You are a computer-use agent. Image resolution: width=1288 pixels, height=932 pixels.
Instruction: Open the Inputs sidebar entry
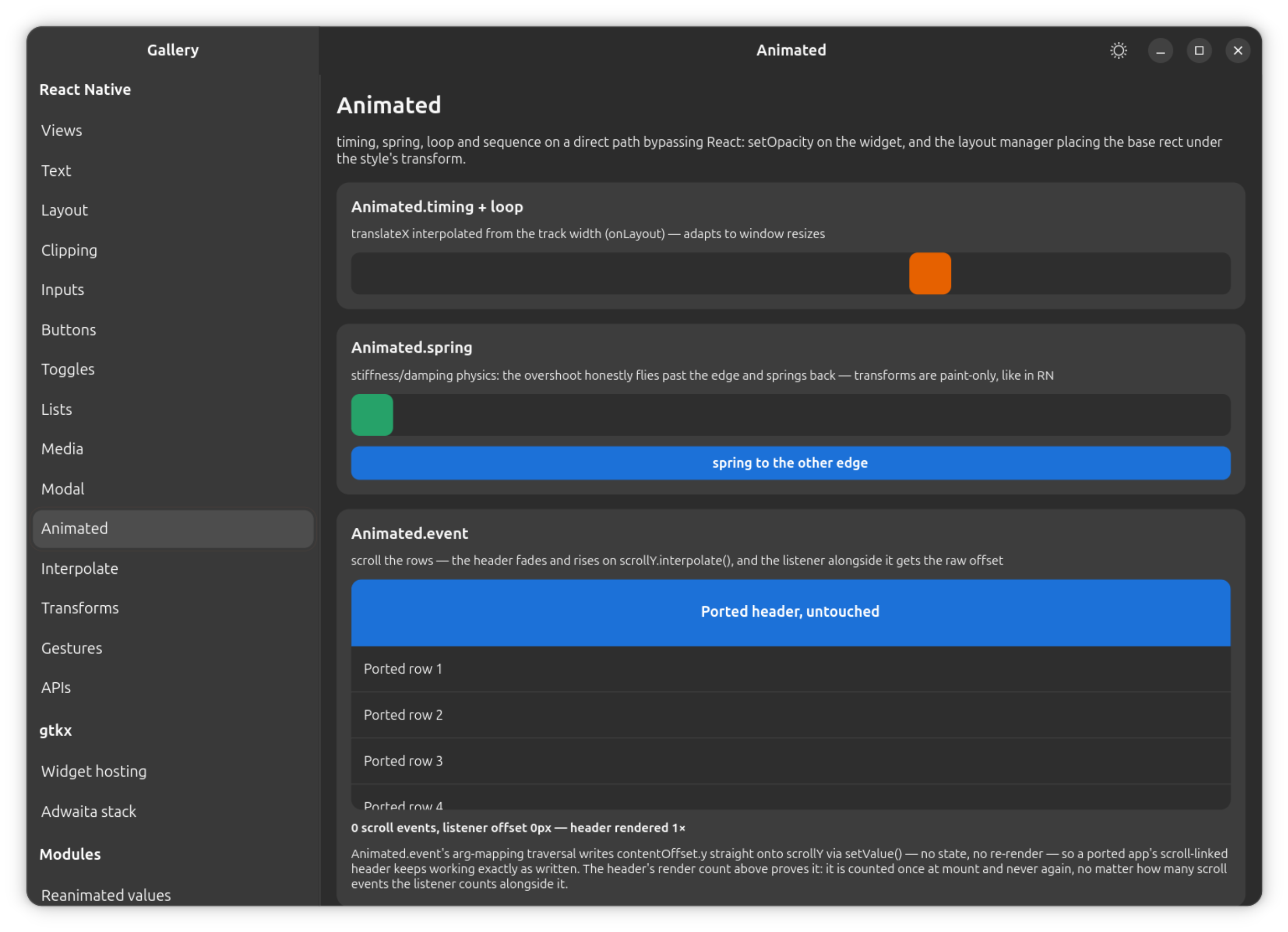[x=173, y=290]
